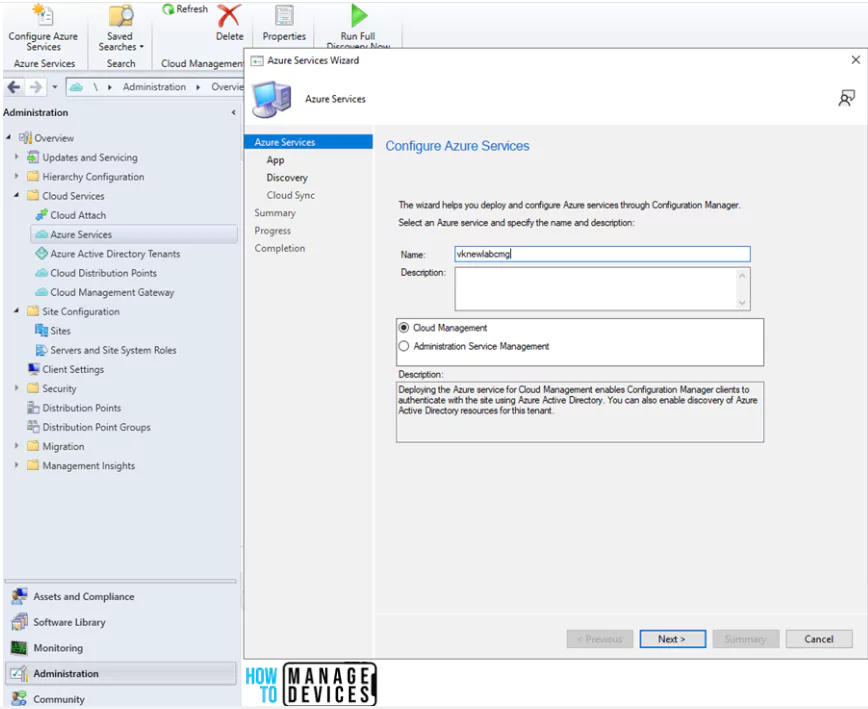Select Administration Service Management radio button
This screenshot has height=709, width=868.
pos(404,346)
